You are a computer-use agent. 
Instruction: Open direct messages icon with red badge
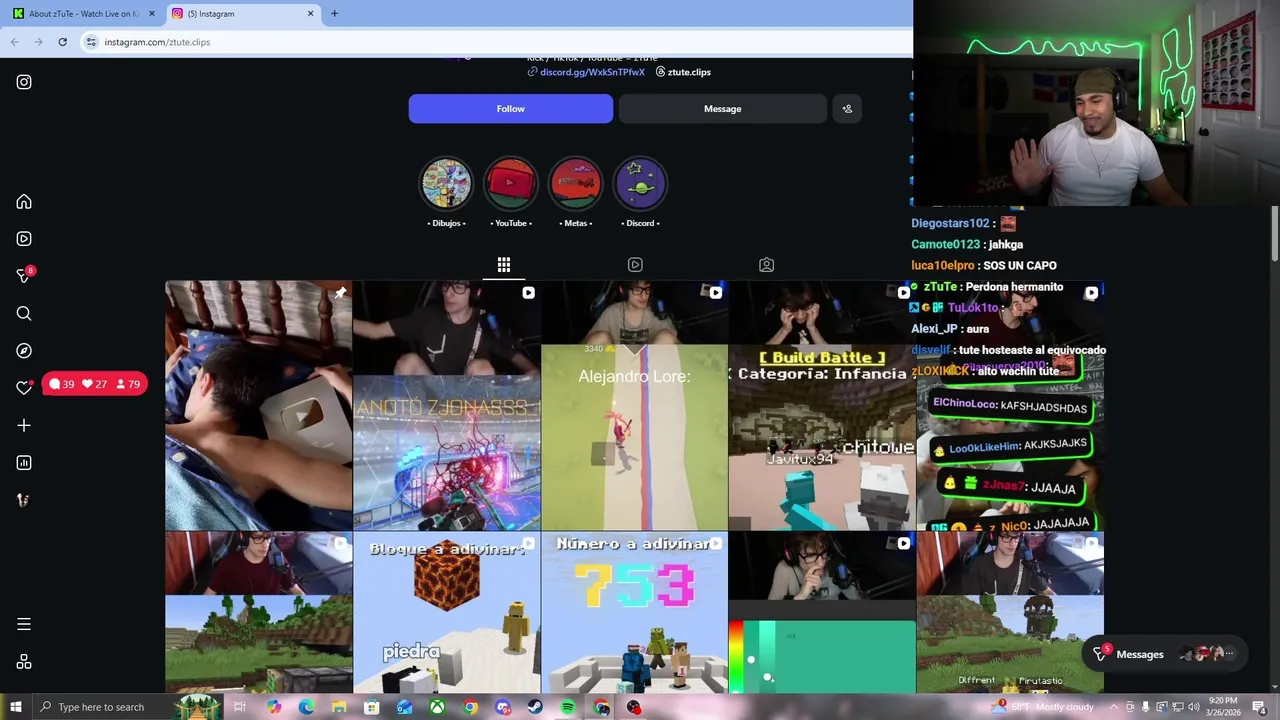tap(24, 276)
